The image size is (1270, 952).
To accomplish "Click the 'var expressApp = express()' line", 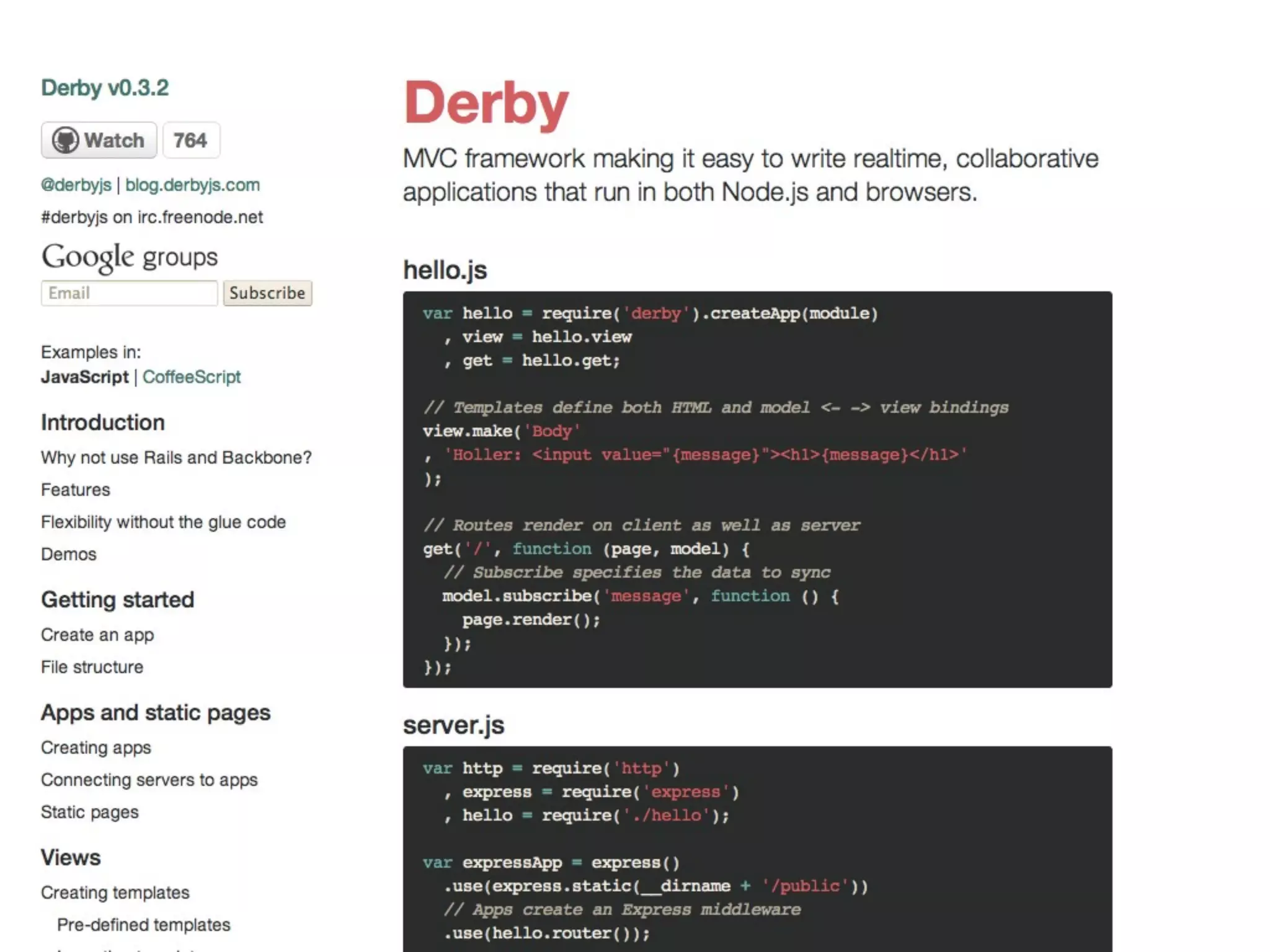I will [x=551, y=863].
